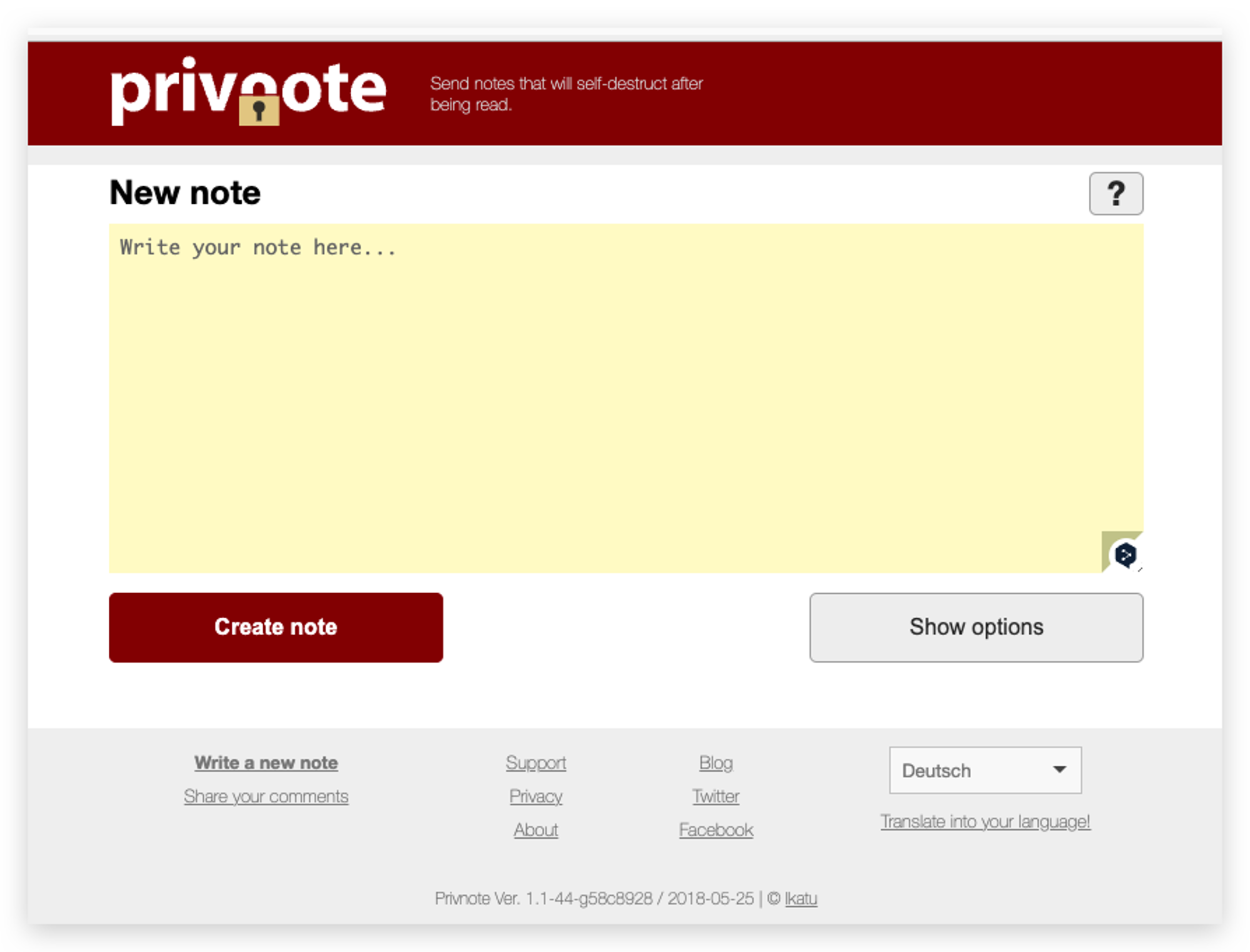Screen dimensions: 1250x952
Task: Go to the Support link
Action: click(x=536, y=763)
